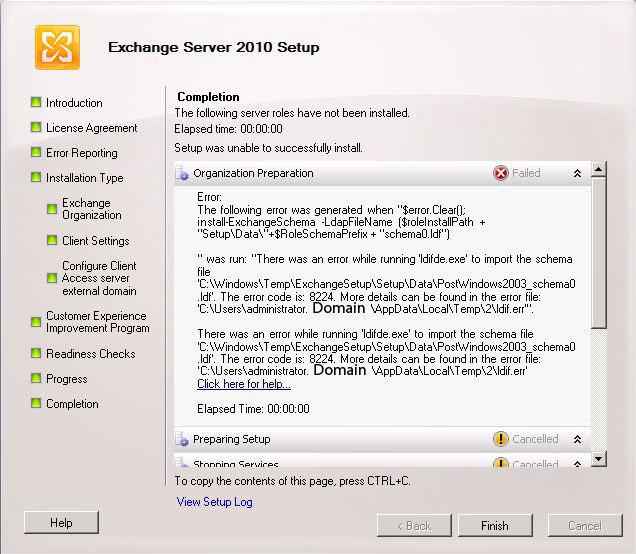The width and height of the screenshot is (636, 554).
Task: Click the green square beside Installation Type
Action: coord(36,177)
